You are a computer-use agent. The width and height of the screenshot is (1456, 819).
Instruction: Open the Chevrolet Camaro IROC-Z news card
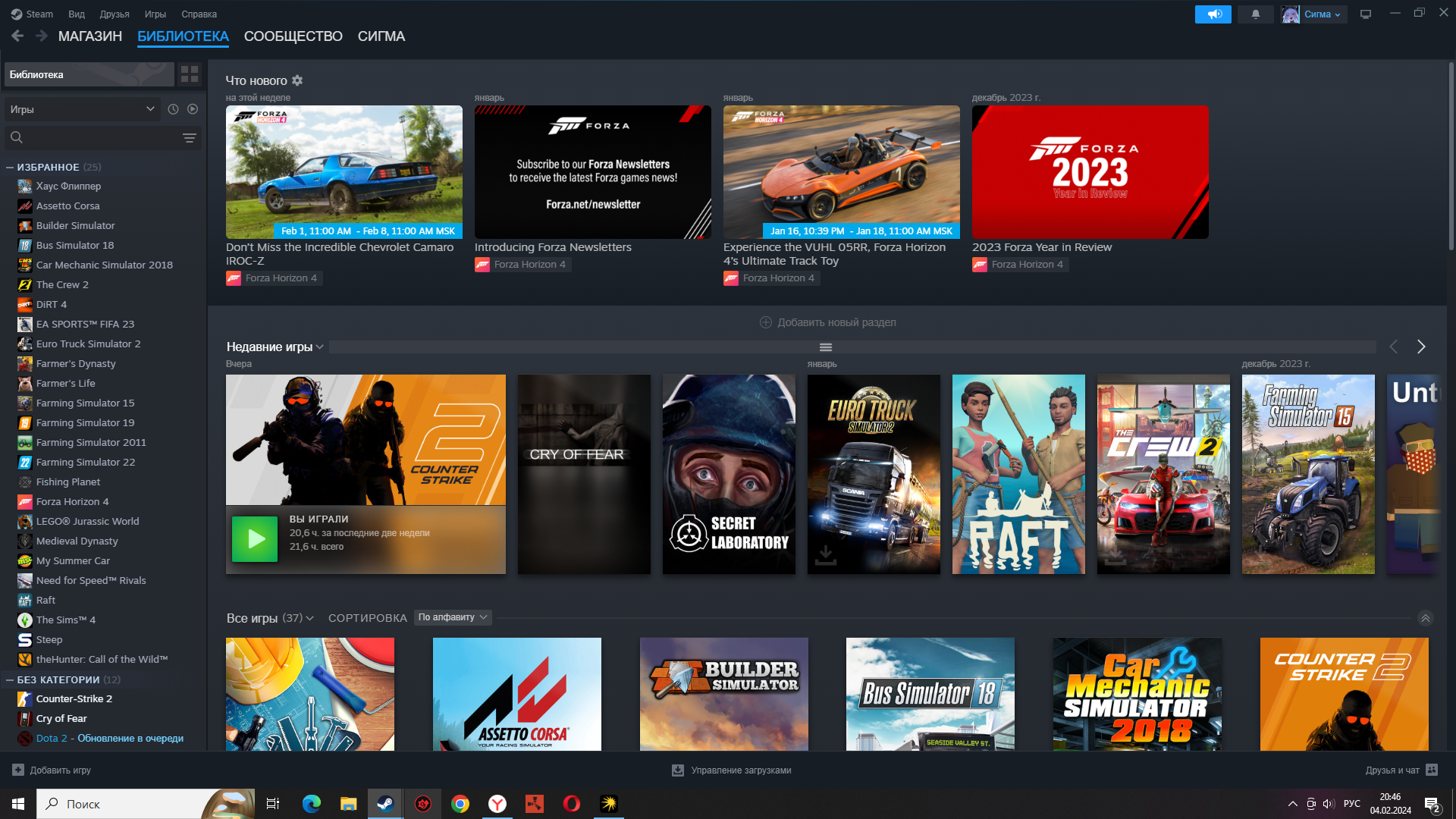pos(344,172)
